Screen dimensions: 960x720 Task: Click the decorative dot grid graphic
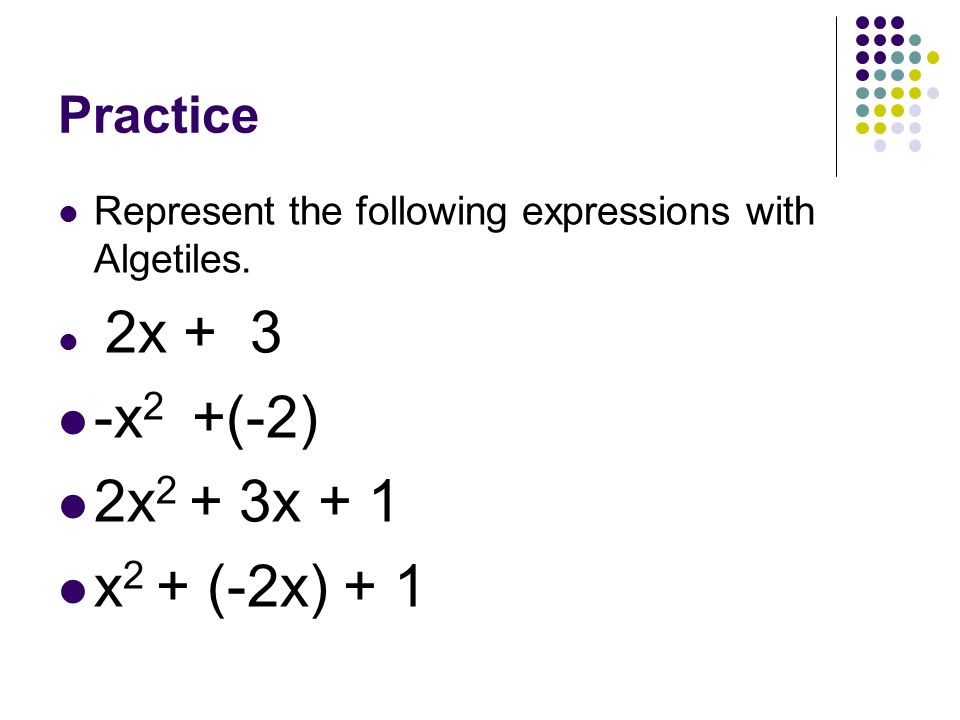point(897,84)
